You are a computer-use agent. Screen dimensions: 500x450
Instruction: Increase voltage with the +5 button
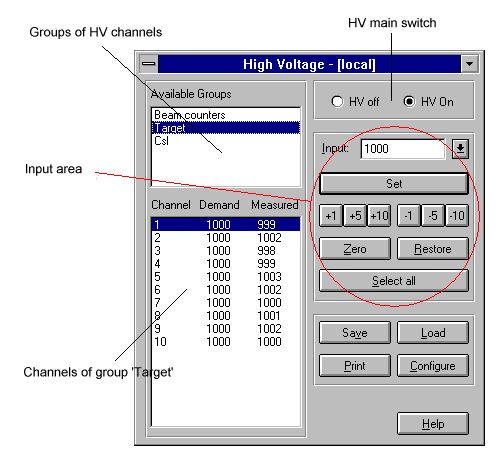355,216
